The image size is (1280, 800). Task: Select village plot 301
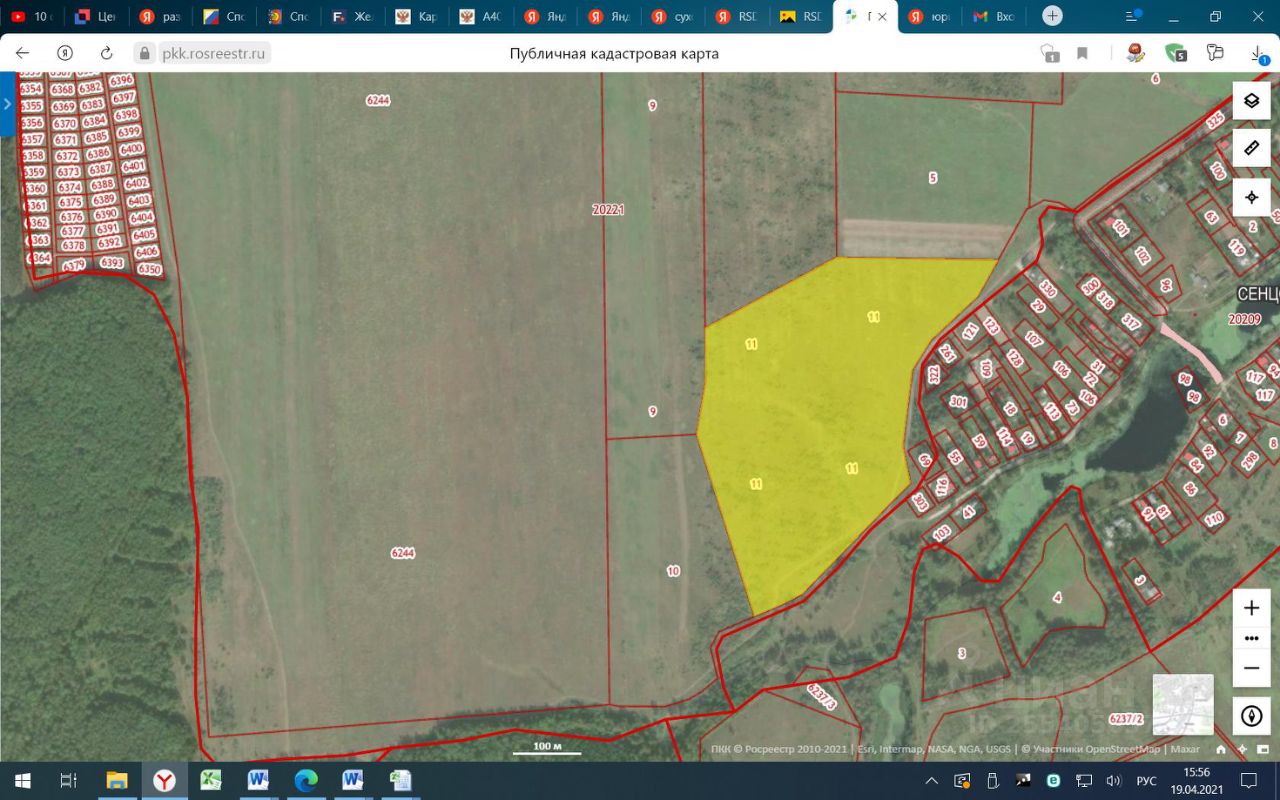(958, 402)
